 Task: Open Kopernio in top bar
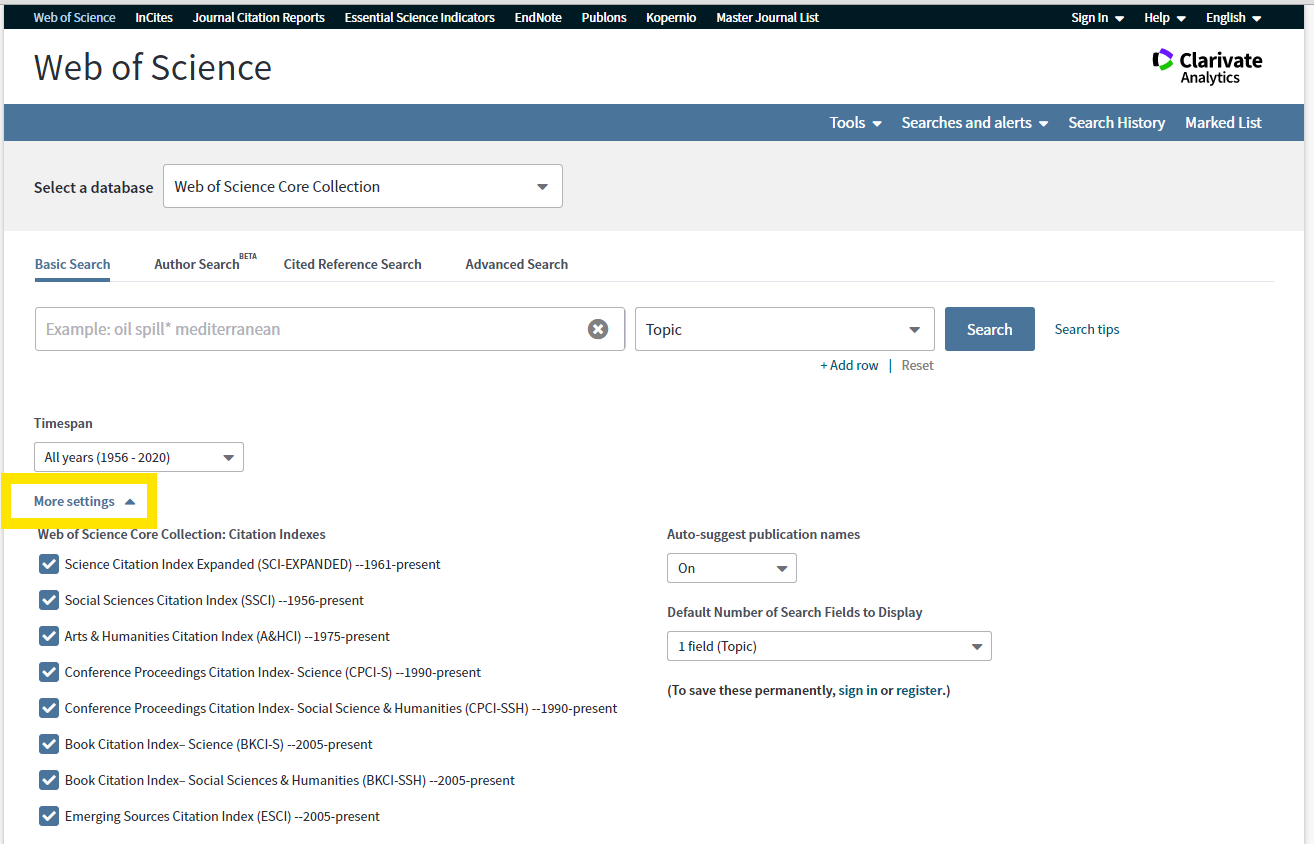pyautogui.click(x=671, y=18)
